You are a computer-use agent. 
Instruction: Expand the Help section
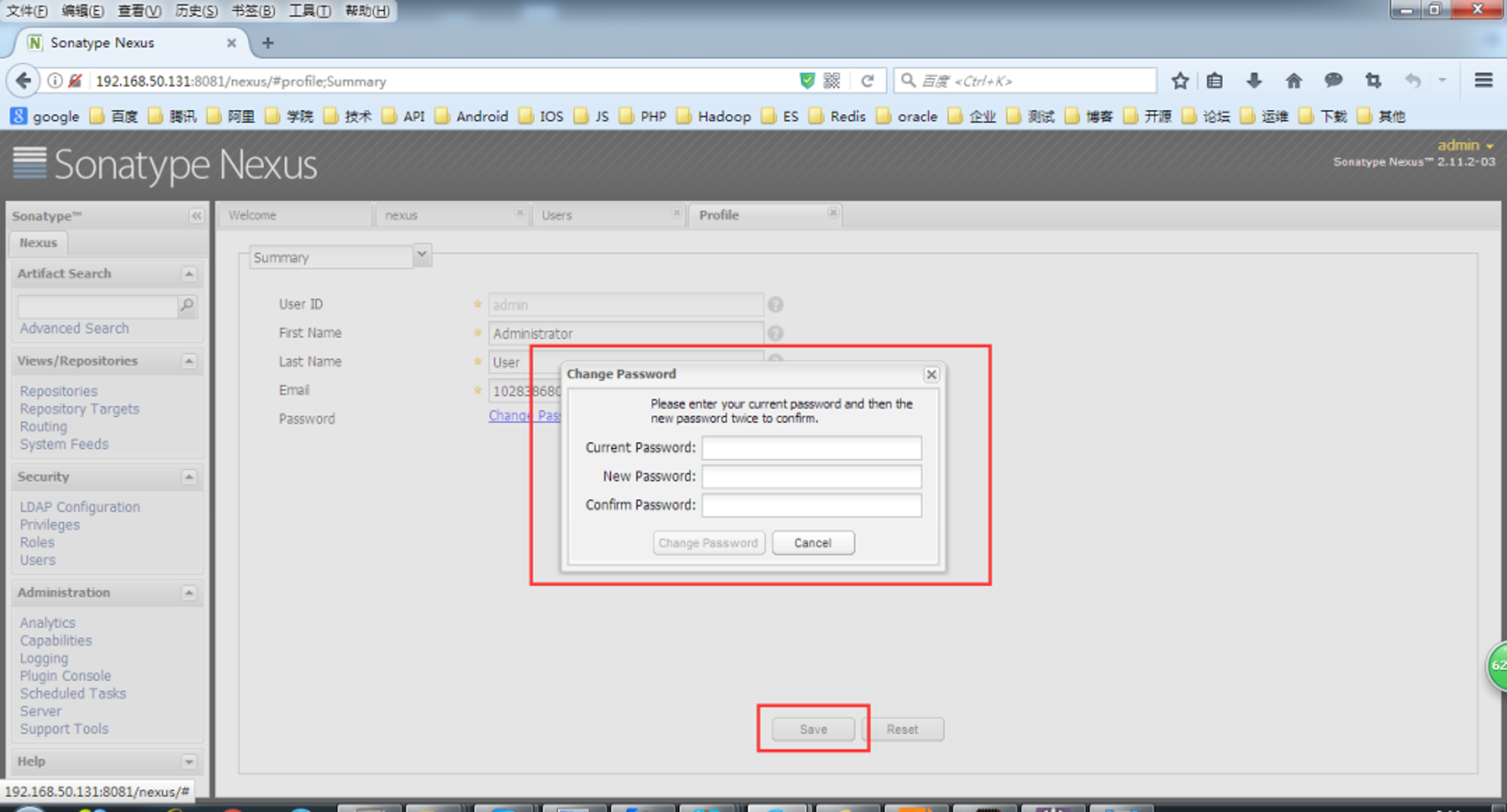click(189, 762)
